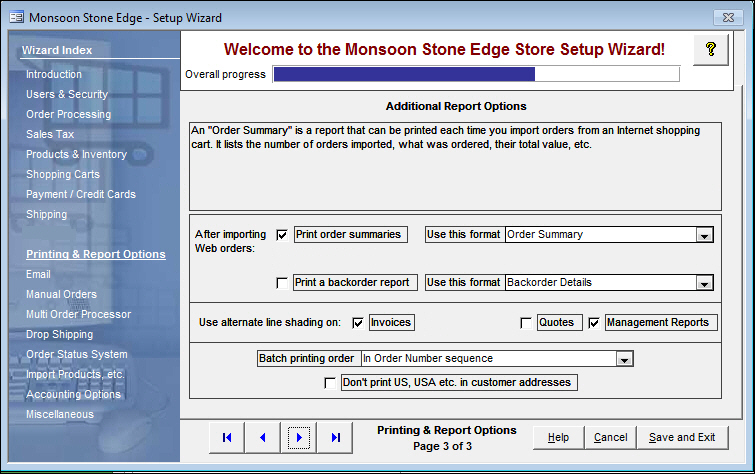Go to Manual Orders section
Viewport: 755px width, 474px height.
pos(61,294)
